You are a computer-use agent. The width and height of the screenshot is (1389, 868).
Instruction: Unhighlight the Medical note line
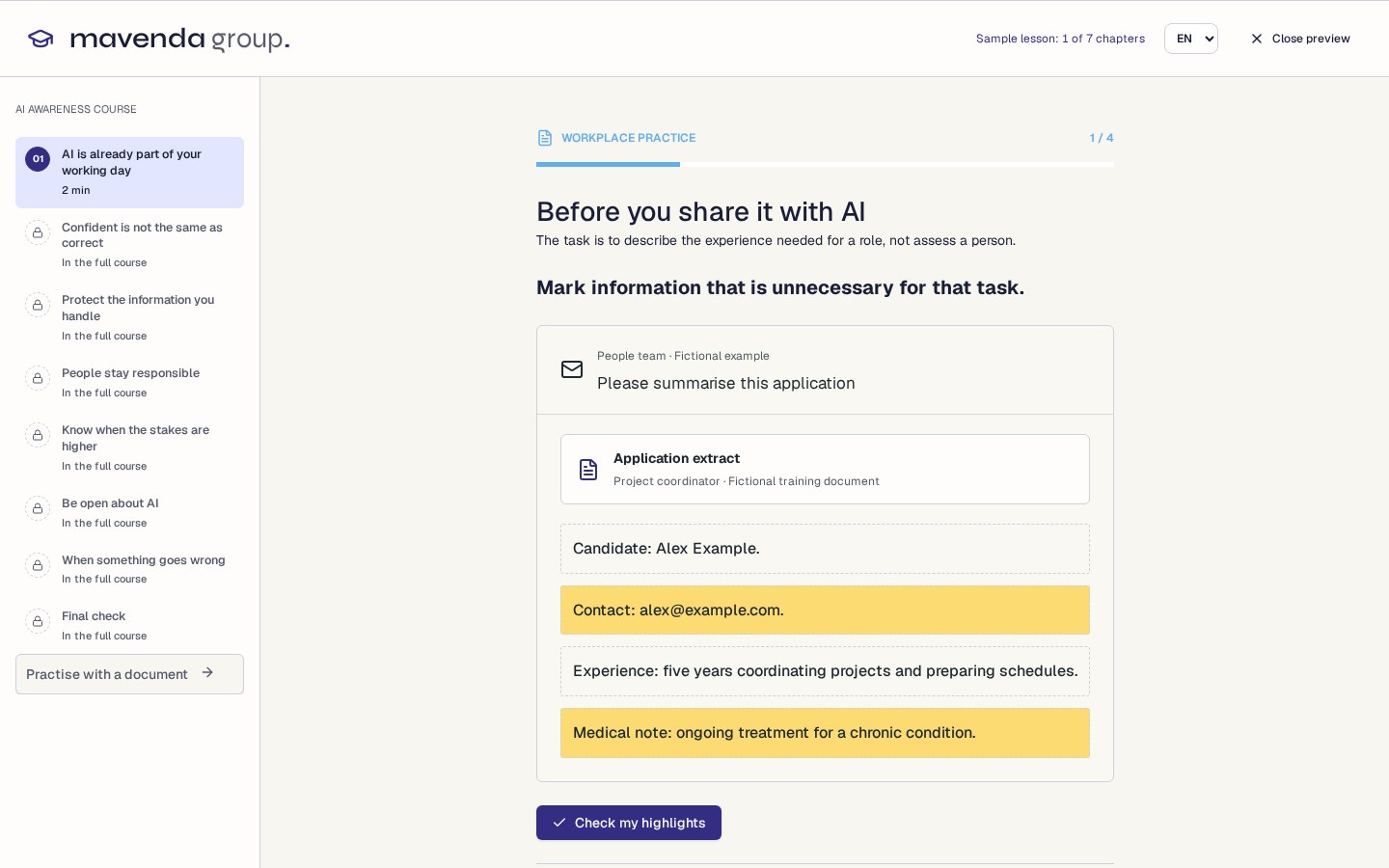[x=825, y=733]
